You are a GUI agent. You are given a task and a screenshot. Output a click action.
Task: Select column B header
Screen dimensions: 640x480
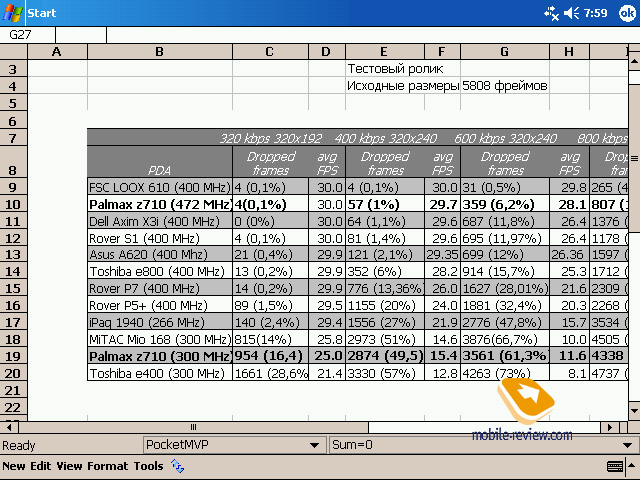tap(159, 52)
